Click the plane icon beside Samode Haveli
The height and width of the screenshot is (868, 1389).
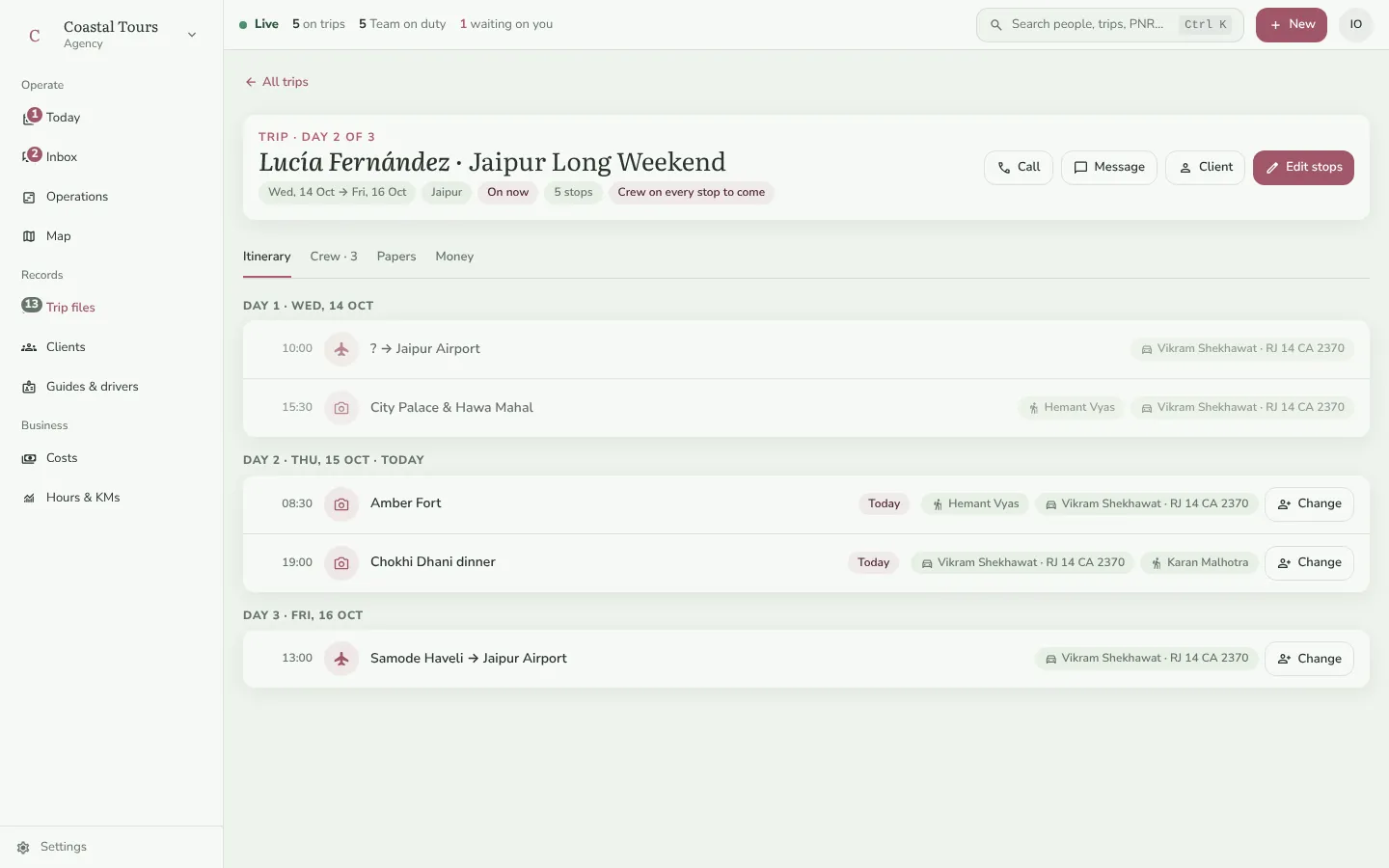tap(341, 659)
